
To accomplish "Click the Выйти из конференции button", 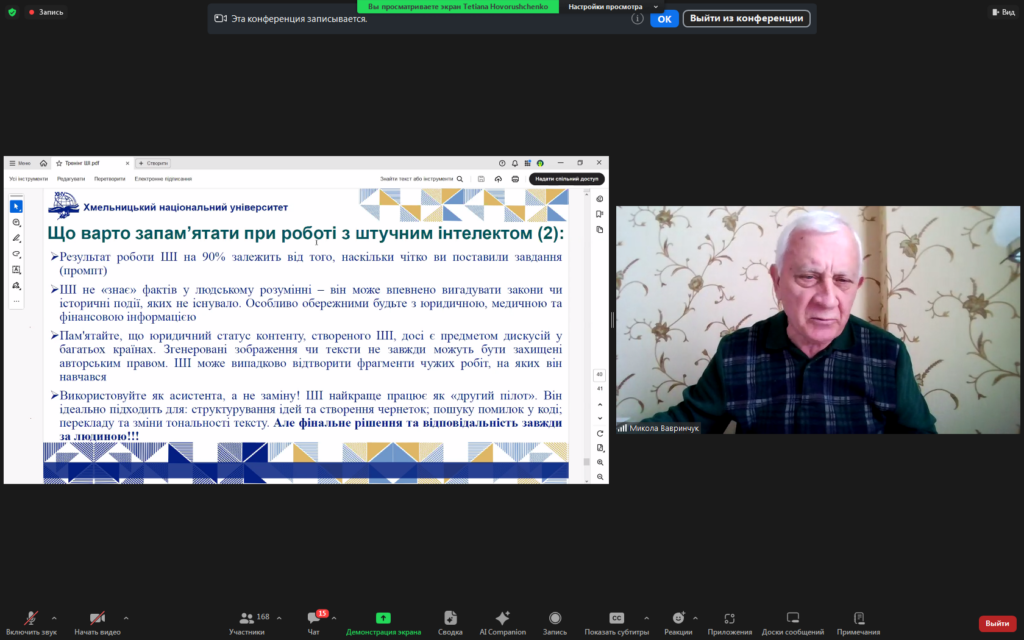I will pyautogui.click(x=746, y=18).
